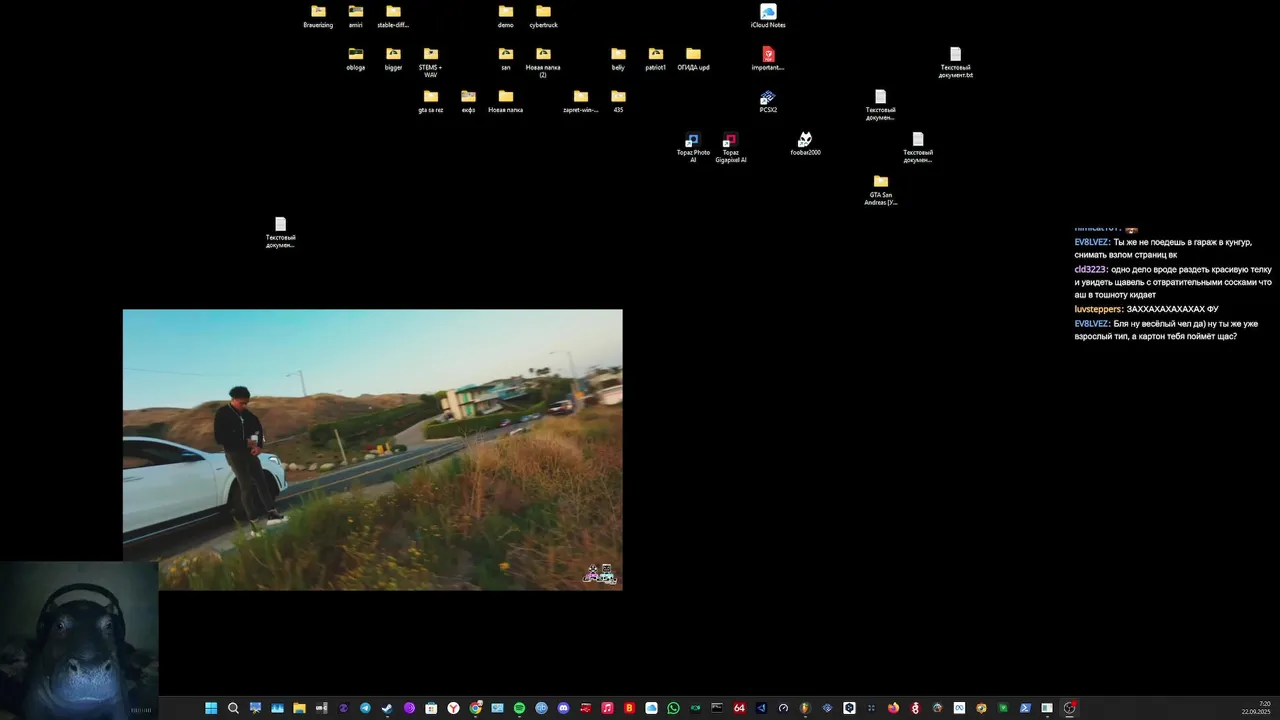
Task: Click the message starting "одно дело вроде"
Action: pos(1173,282)
